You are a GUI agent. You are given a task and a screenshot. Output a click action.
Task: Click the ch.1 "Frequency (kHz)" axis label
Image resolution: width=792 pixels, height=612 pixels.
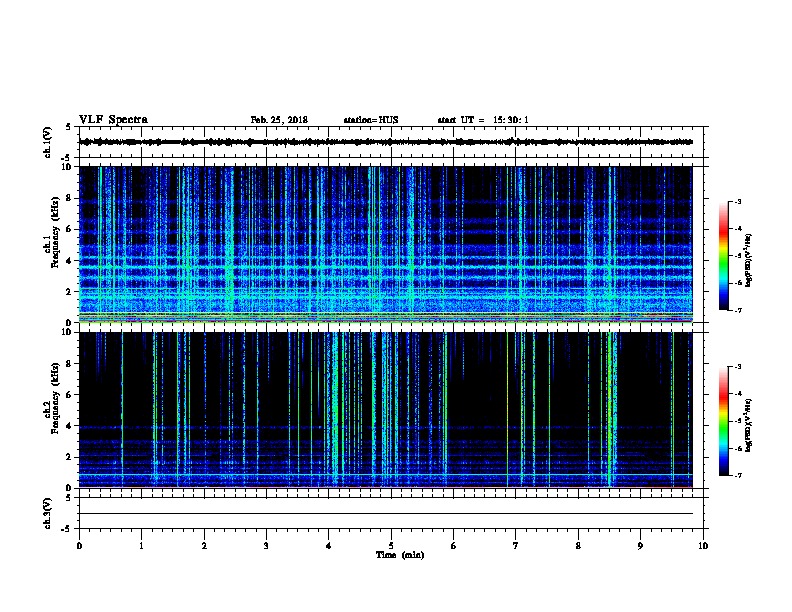tap(55, 231)
